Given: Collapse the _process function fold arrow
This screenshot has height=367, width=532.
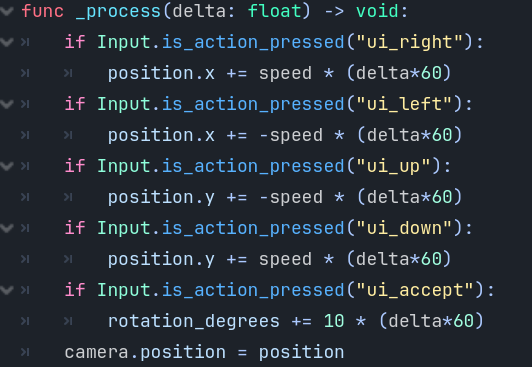Looking at the screenshot, I should coord(6,11).
